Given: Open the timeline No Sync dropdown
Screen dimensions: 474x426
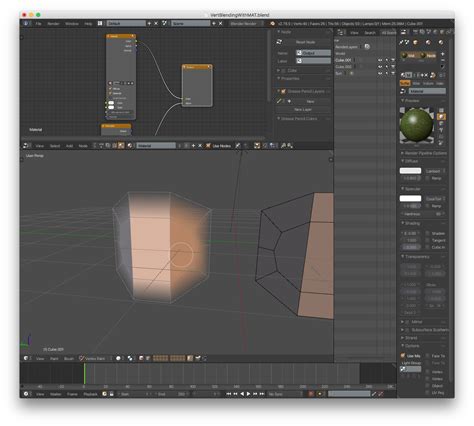Looking at the screenshot, I should pos(286,394).
